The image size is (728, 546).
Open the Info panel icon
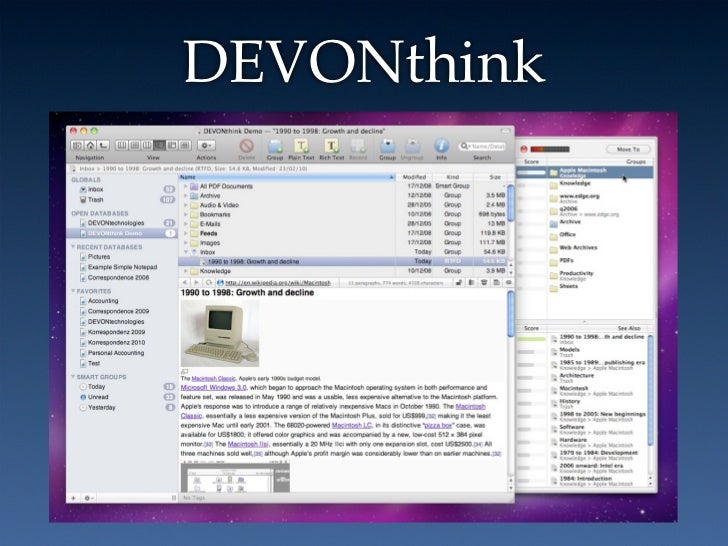(442, 146)
